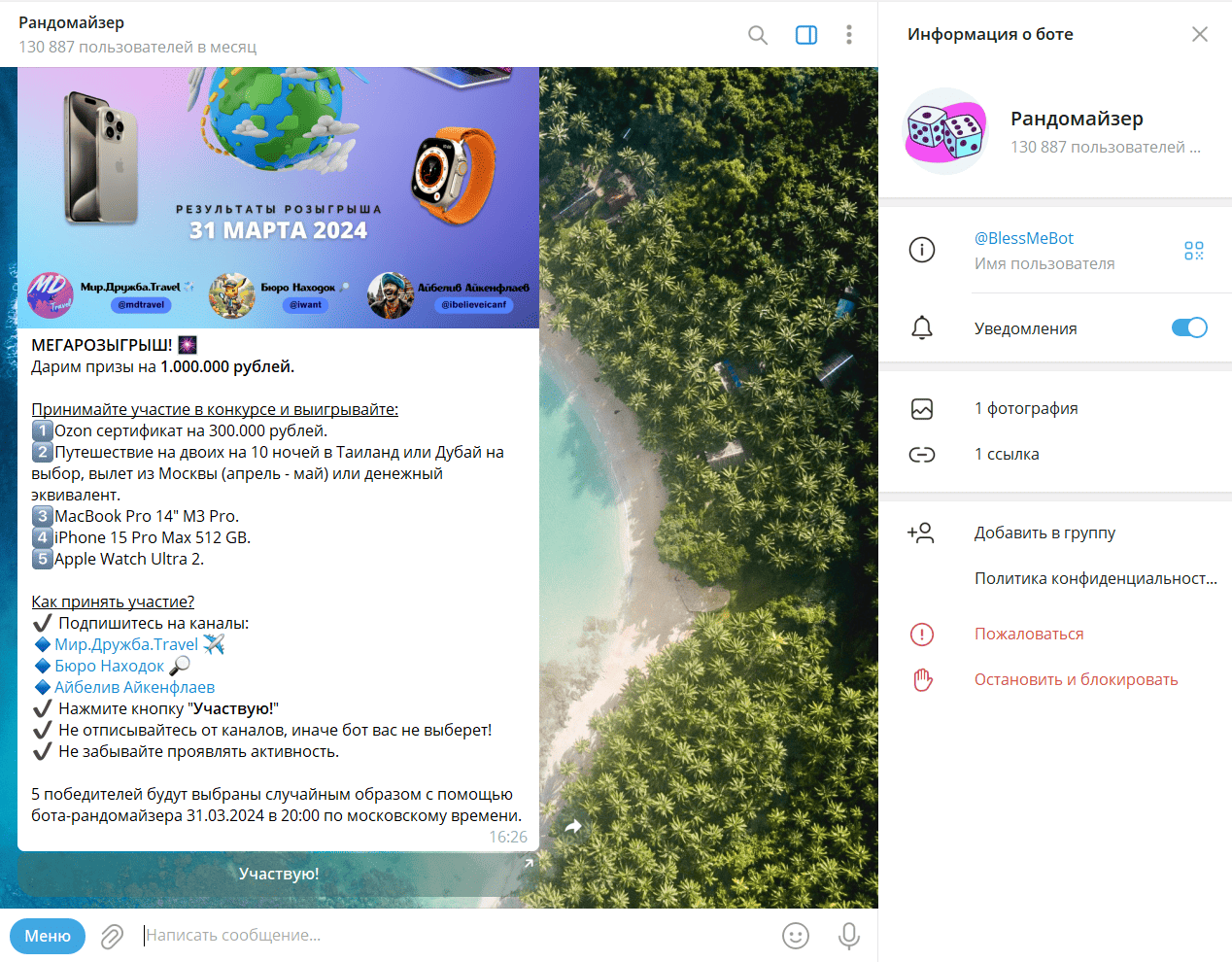Viewport: 1232px width, 962px height.
Task: Open the giveaway results banner image
Action: click(x=278, y=197)
